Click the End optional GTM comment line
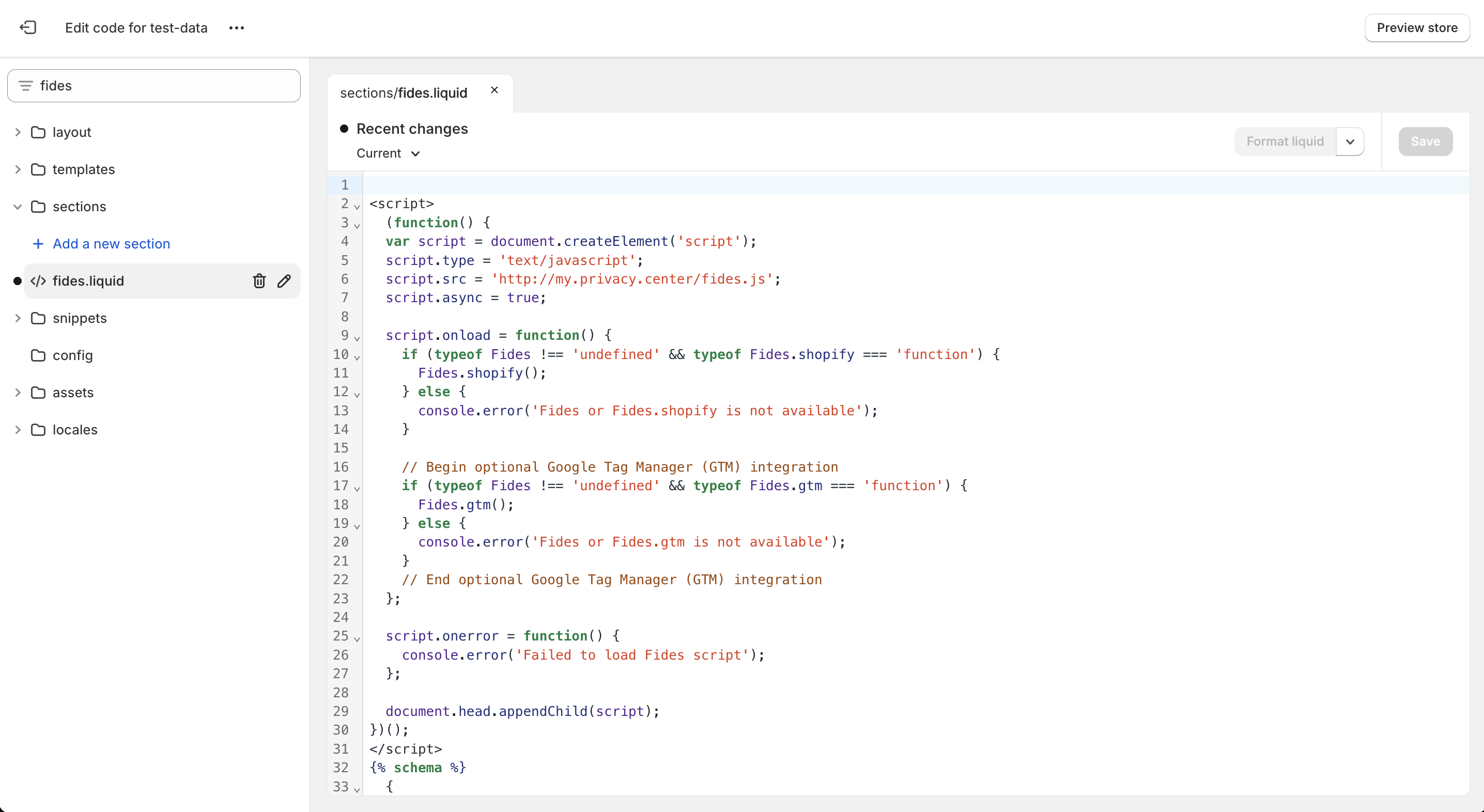Viewport: 1484px width, 812px height. point(612,580)
